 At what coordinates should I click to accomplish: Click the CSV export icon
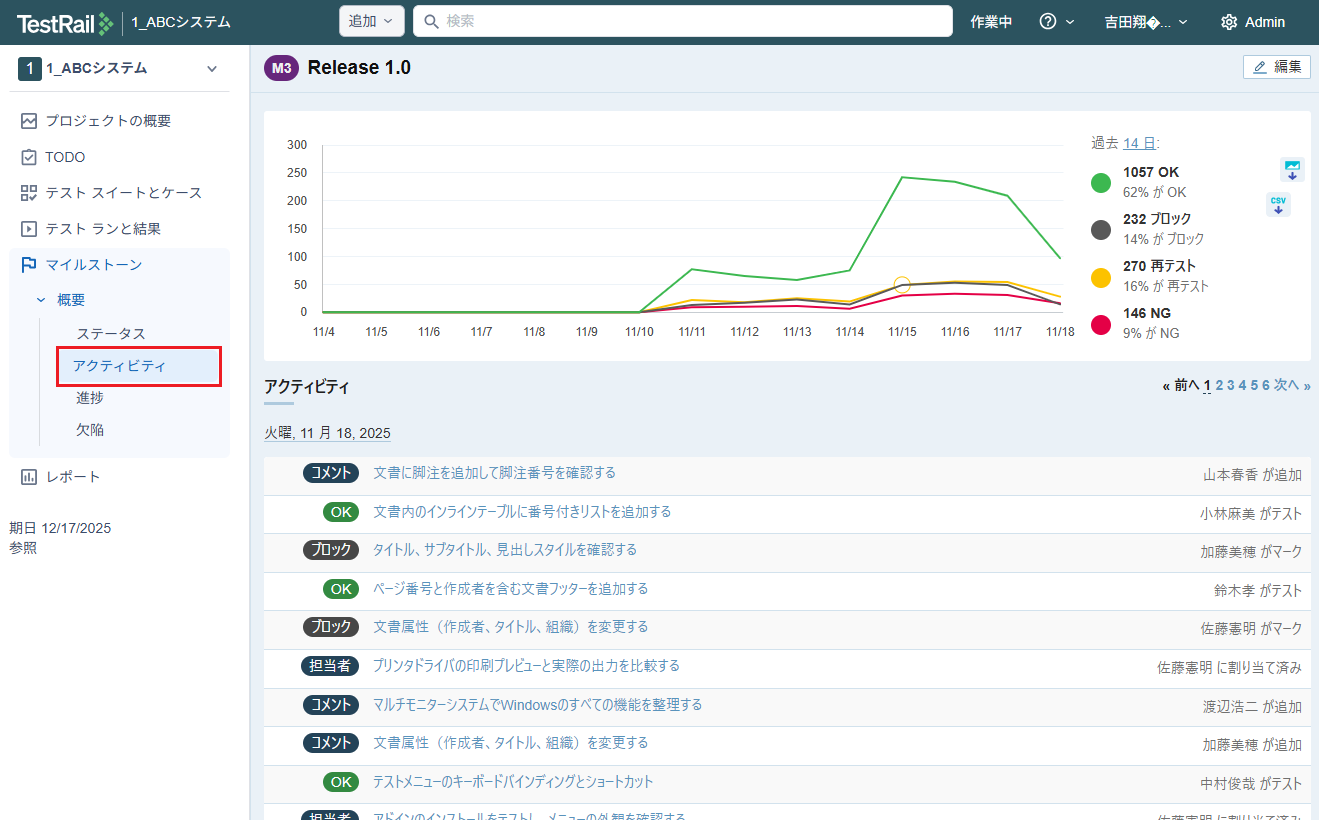click(x=1278, y=205)
